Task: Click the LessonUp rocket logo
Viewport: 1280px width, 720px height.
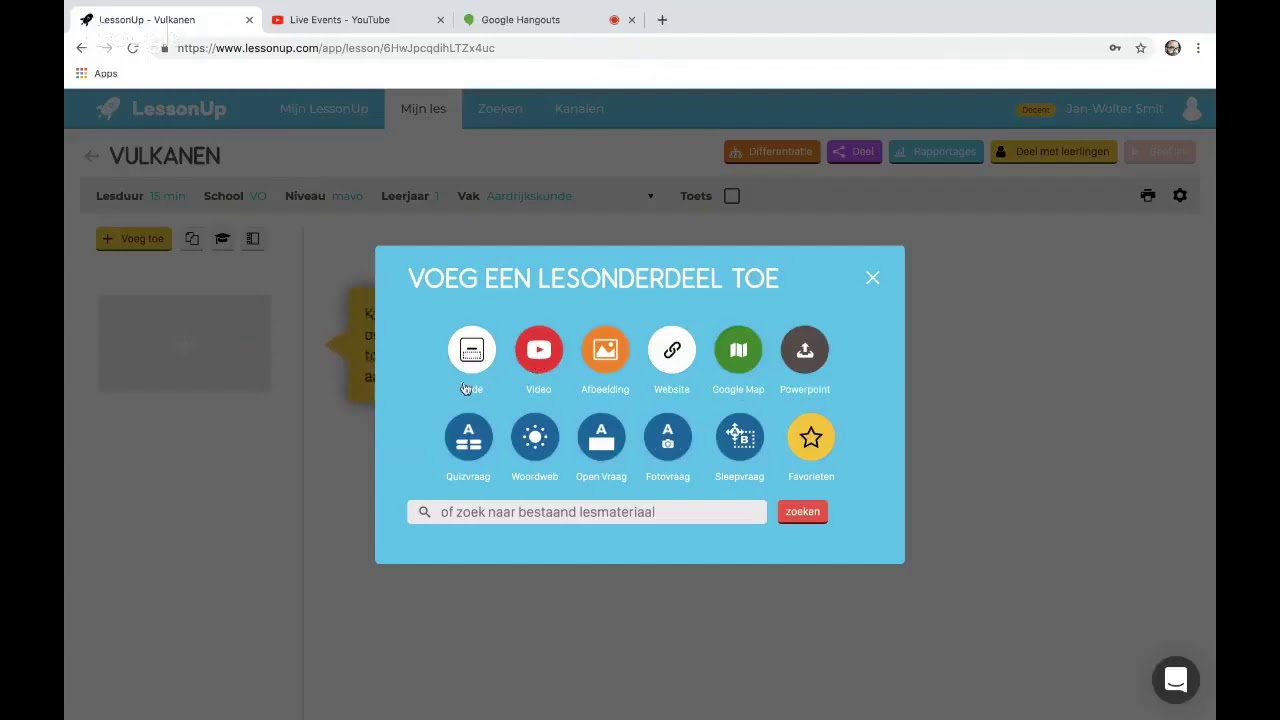Action: coord(162,109)
